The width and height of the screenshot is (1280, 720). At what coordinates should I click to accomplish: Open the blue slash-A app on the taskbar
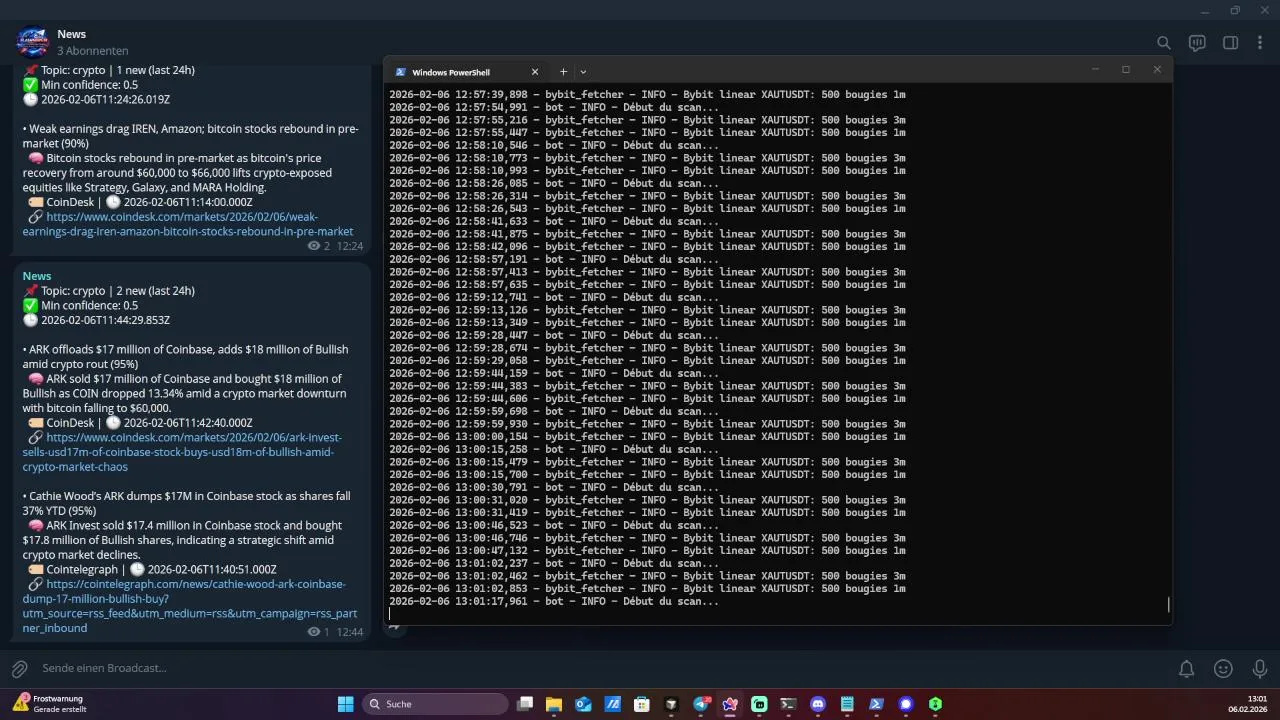click(x=613, y=704)
